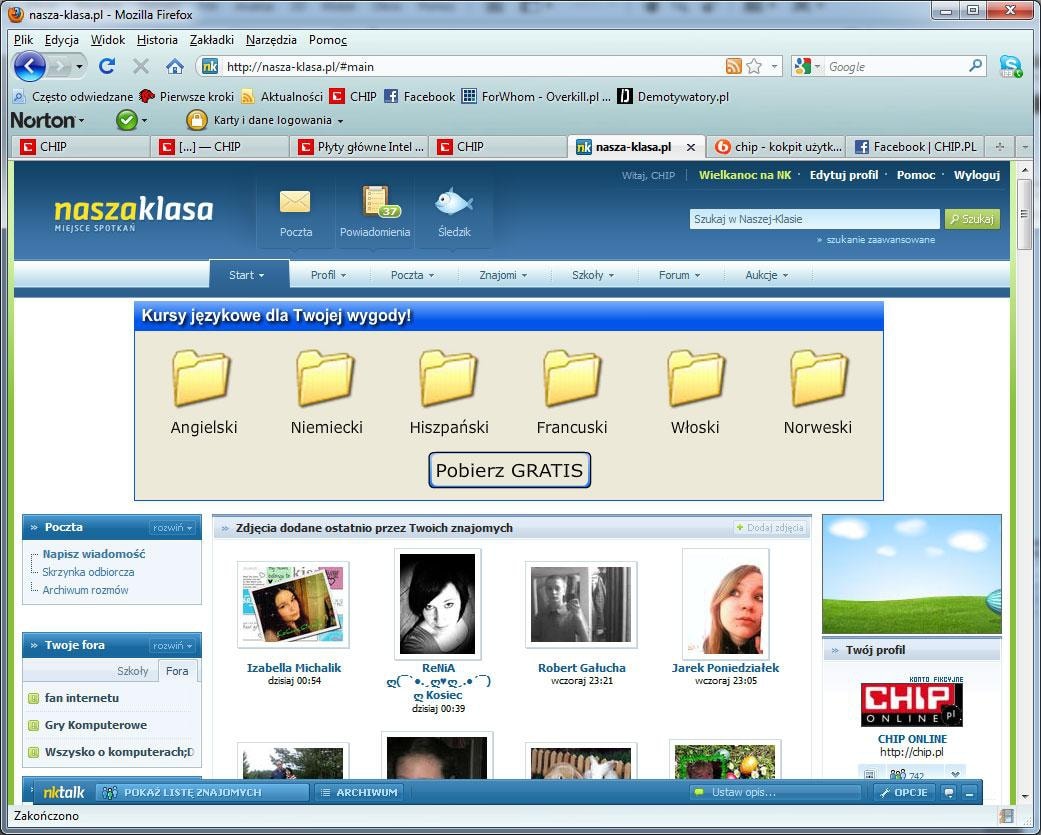Open a new tab with the plus button
The image size is (1041, 835).
[1000, 147]
